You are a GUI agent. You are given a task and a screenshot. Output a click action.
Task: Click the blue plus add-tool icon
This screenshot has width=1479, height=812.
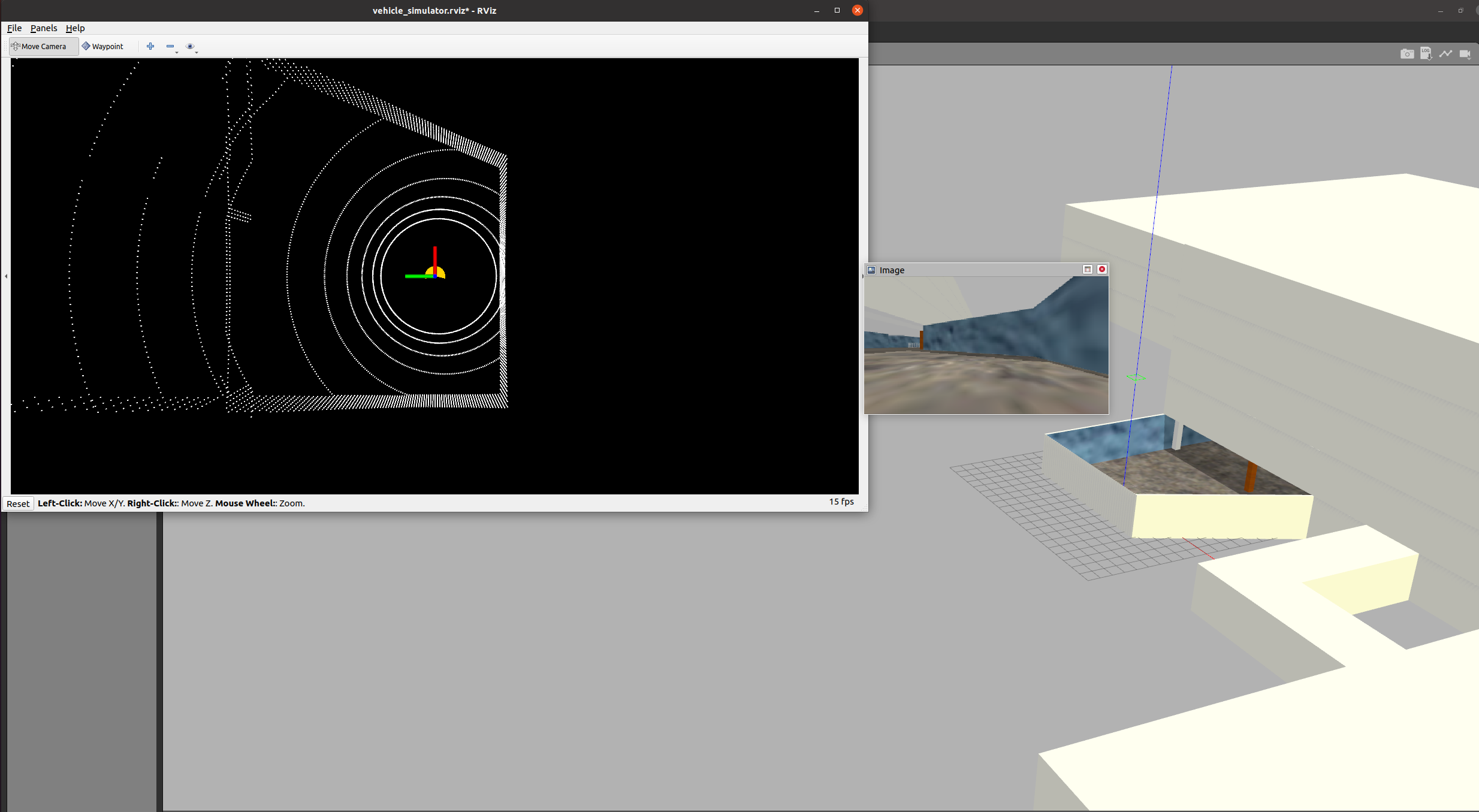150,46
